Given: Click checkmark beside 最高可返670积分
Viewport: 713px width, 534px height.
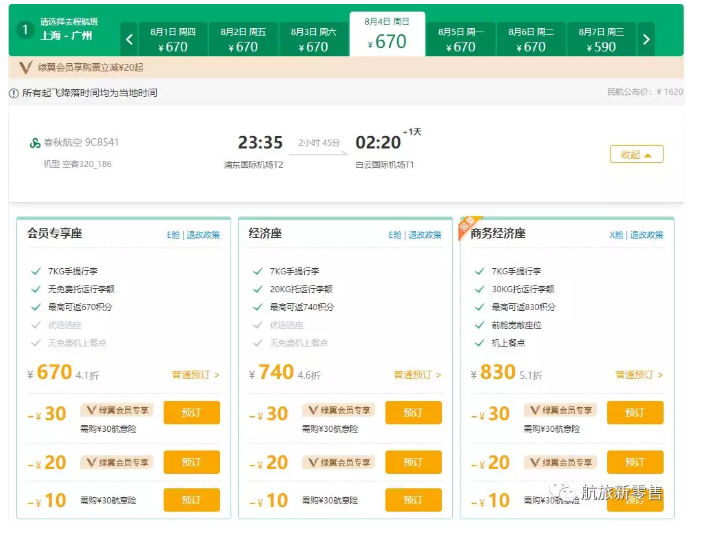Looking at the screenshot, I should [x=36, y=307].
